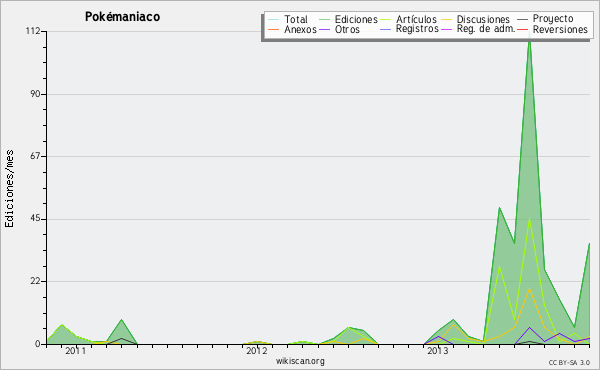Click the purple Otros line swatch

tap(324, 29)
